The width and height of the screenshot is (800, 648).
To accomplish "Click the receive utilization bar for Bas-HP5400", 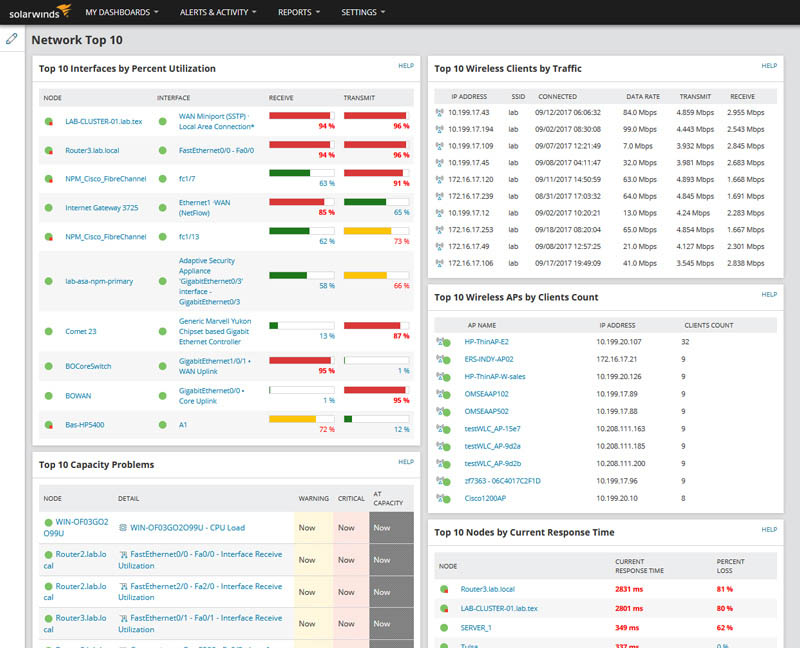I will pos(302,419).
